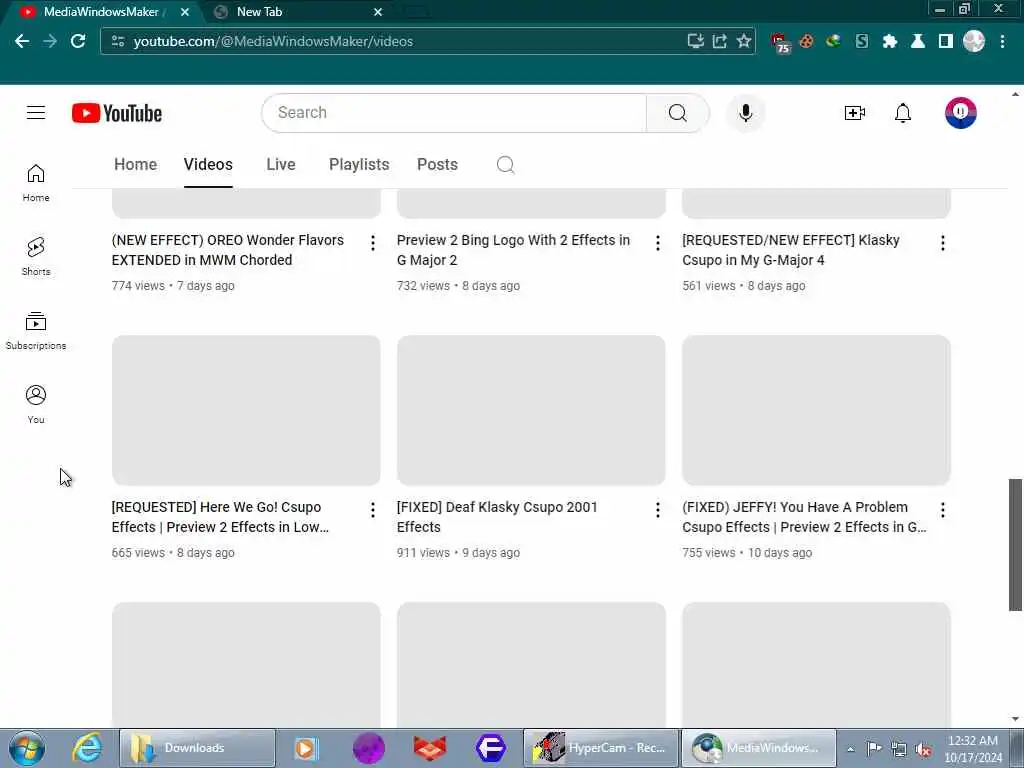This screenshot has height=768, width=1024.
Task: Open the browser extensions puzzle icon
Action: click(889, 41)
